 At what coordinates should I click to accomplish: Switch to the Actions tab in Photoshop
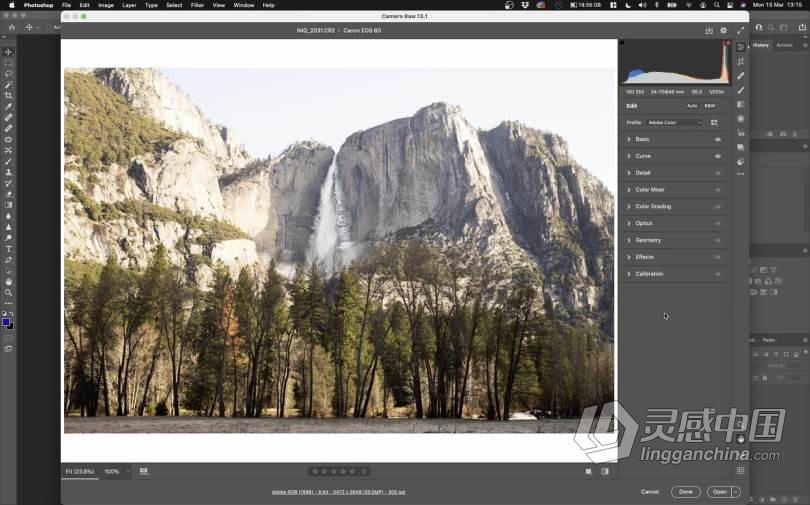pyautogui.click(x=784, y=45)
